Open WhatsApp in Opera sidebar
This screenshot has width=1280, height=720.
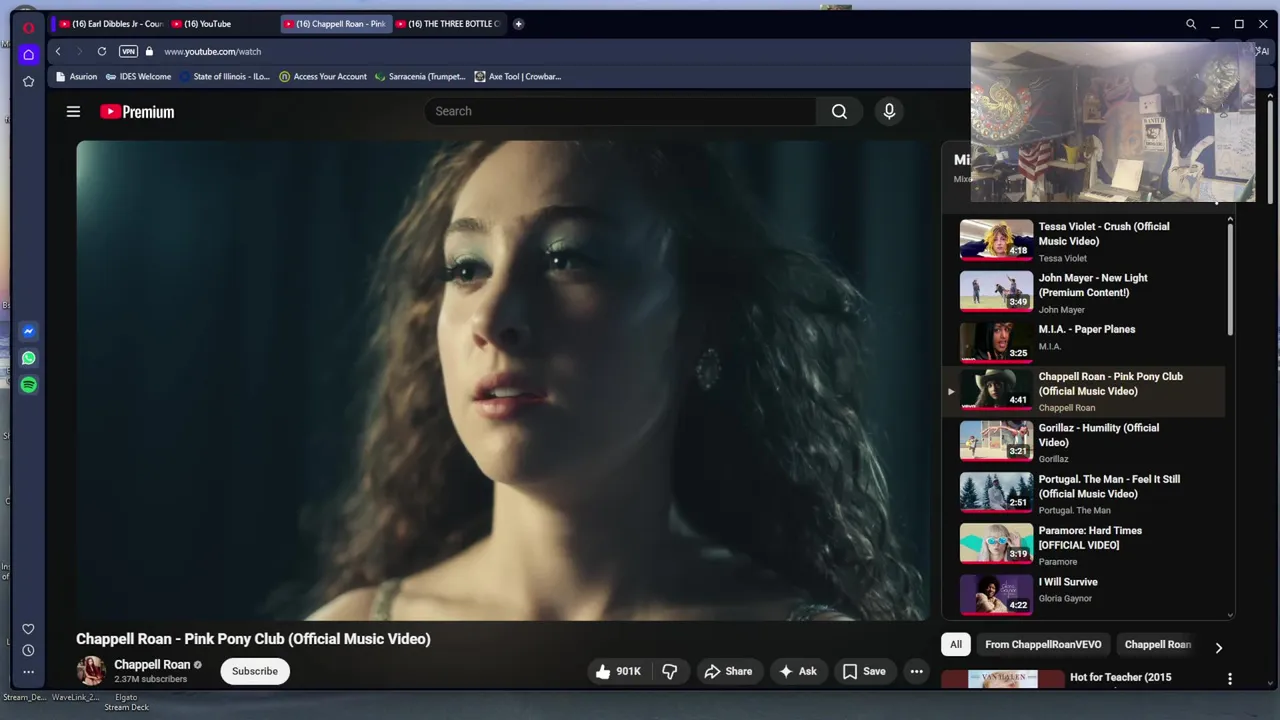point(29,358)
